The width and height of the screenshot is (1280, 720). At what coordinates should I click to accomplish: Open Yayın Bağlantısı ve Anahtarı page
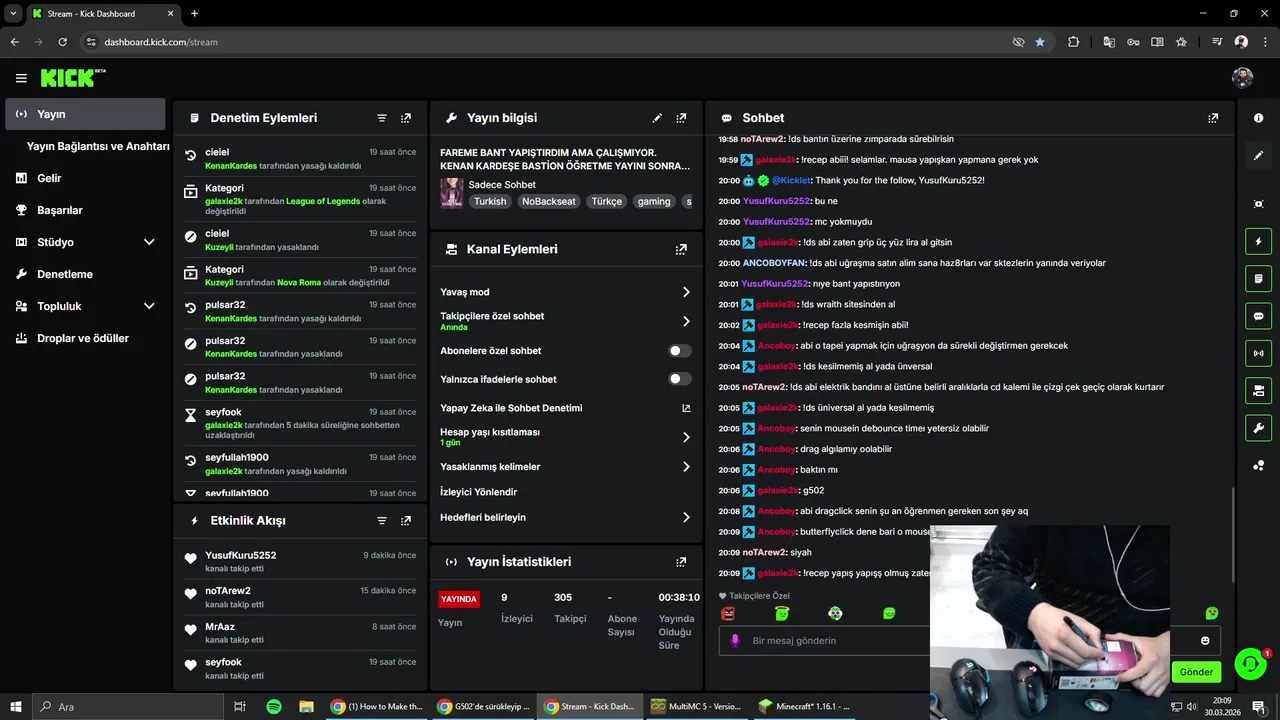pyautogui.click(x=98, y=146)
